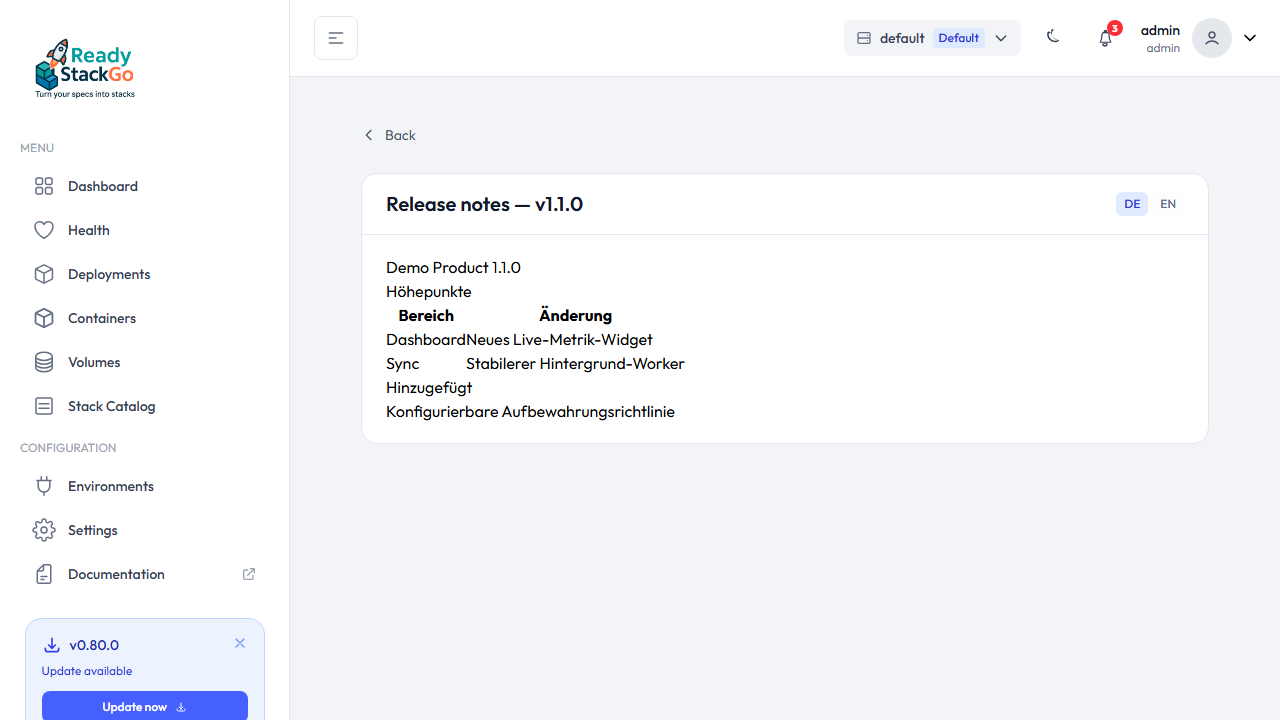Open the default environment selector dropdown
This screenshot has width=1280, height=720.
(x=932, y=38)
